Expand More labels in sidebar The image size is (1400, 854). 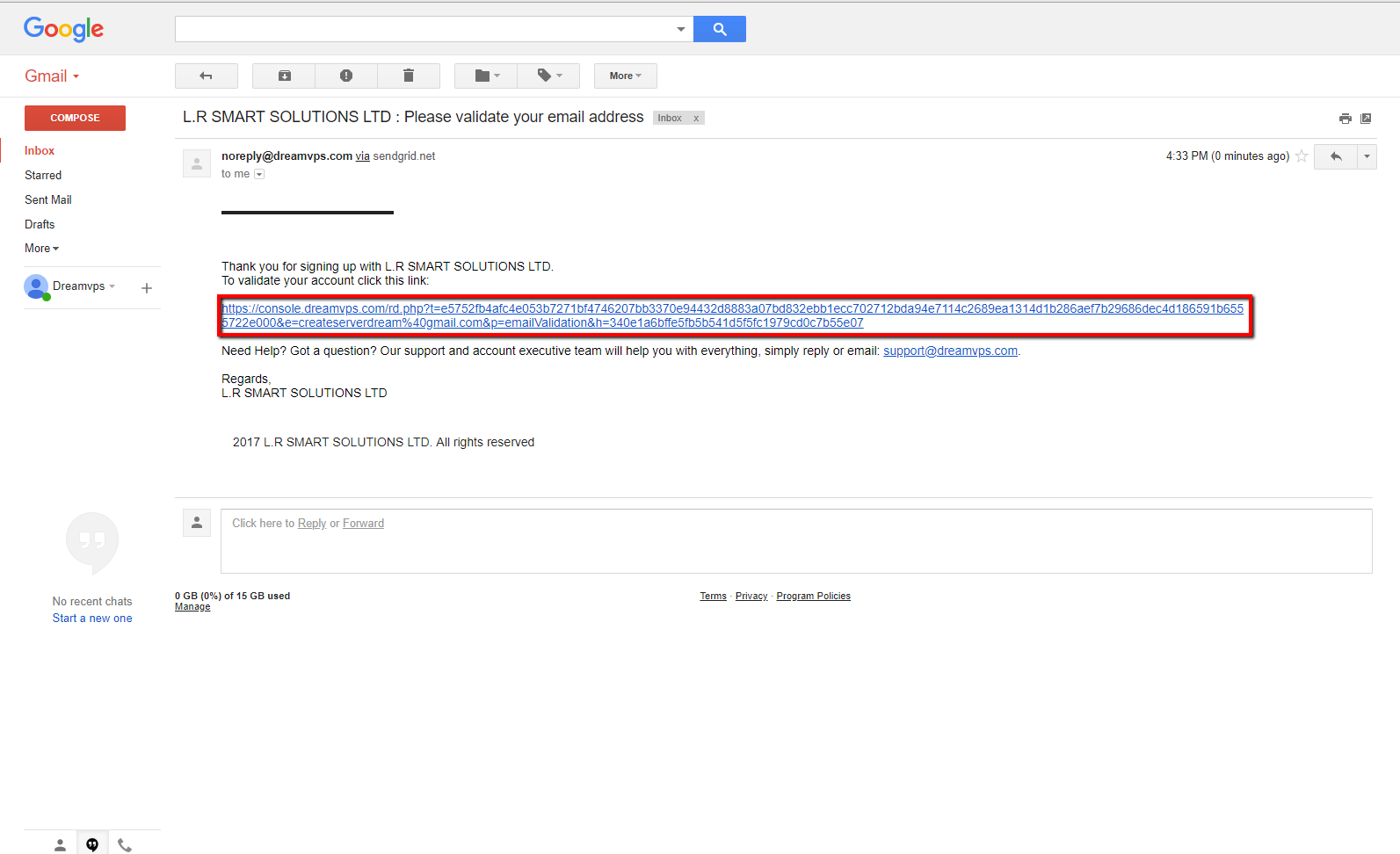point(41,249)
